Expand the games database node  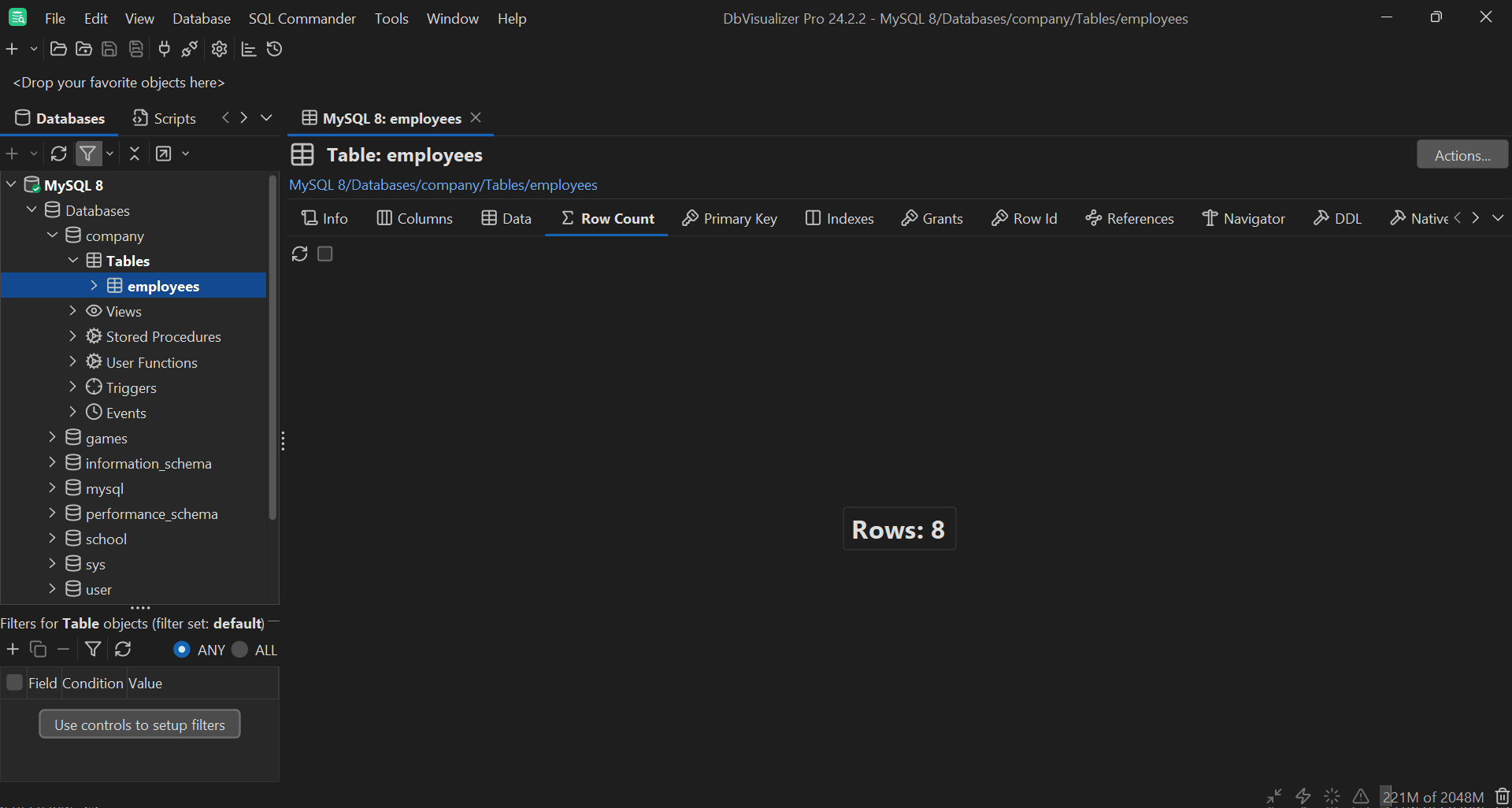[x=52, y=437]
